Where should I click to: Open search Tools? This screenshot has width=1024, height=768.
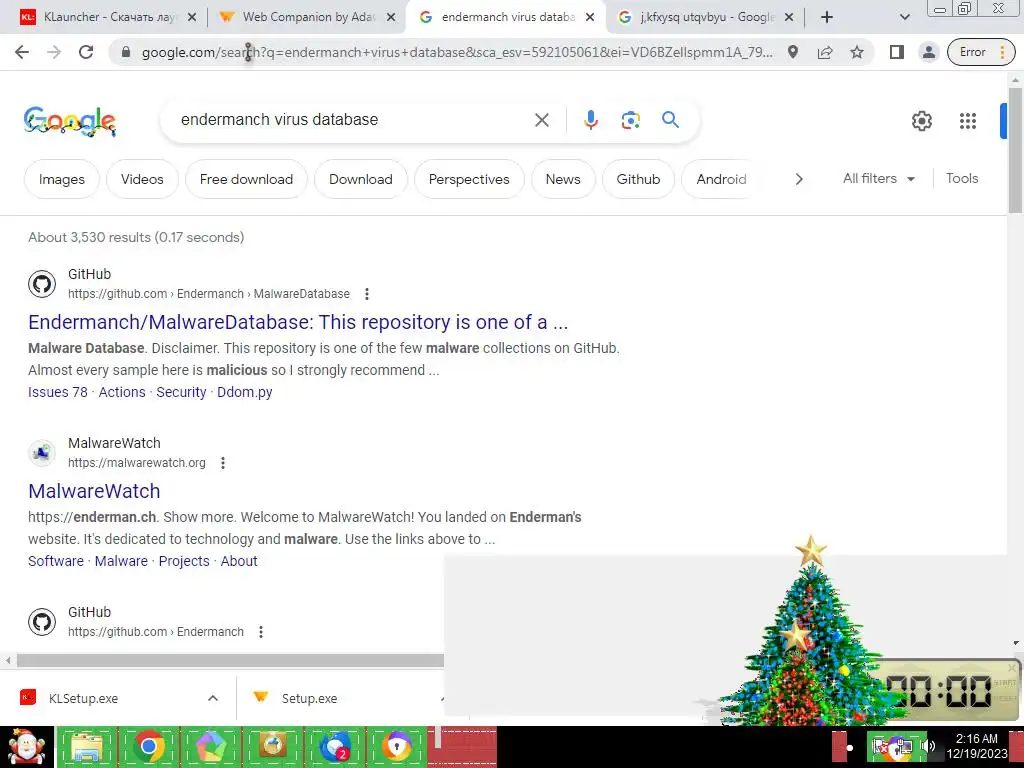[x=961, y=178]
